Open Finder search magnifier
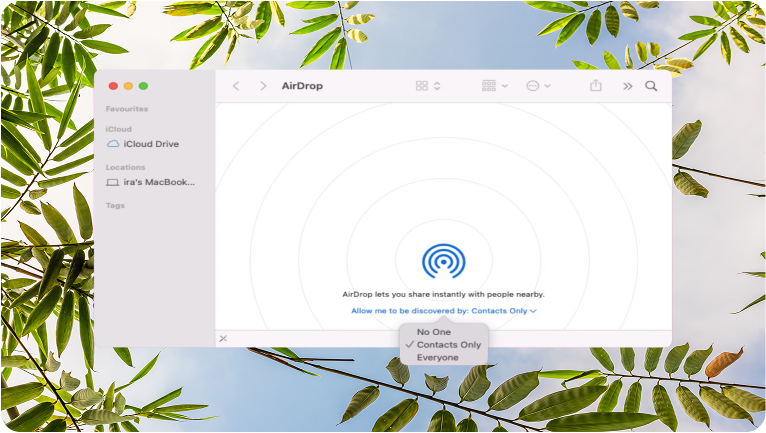The image size is (766, 433). 651,86
